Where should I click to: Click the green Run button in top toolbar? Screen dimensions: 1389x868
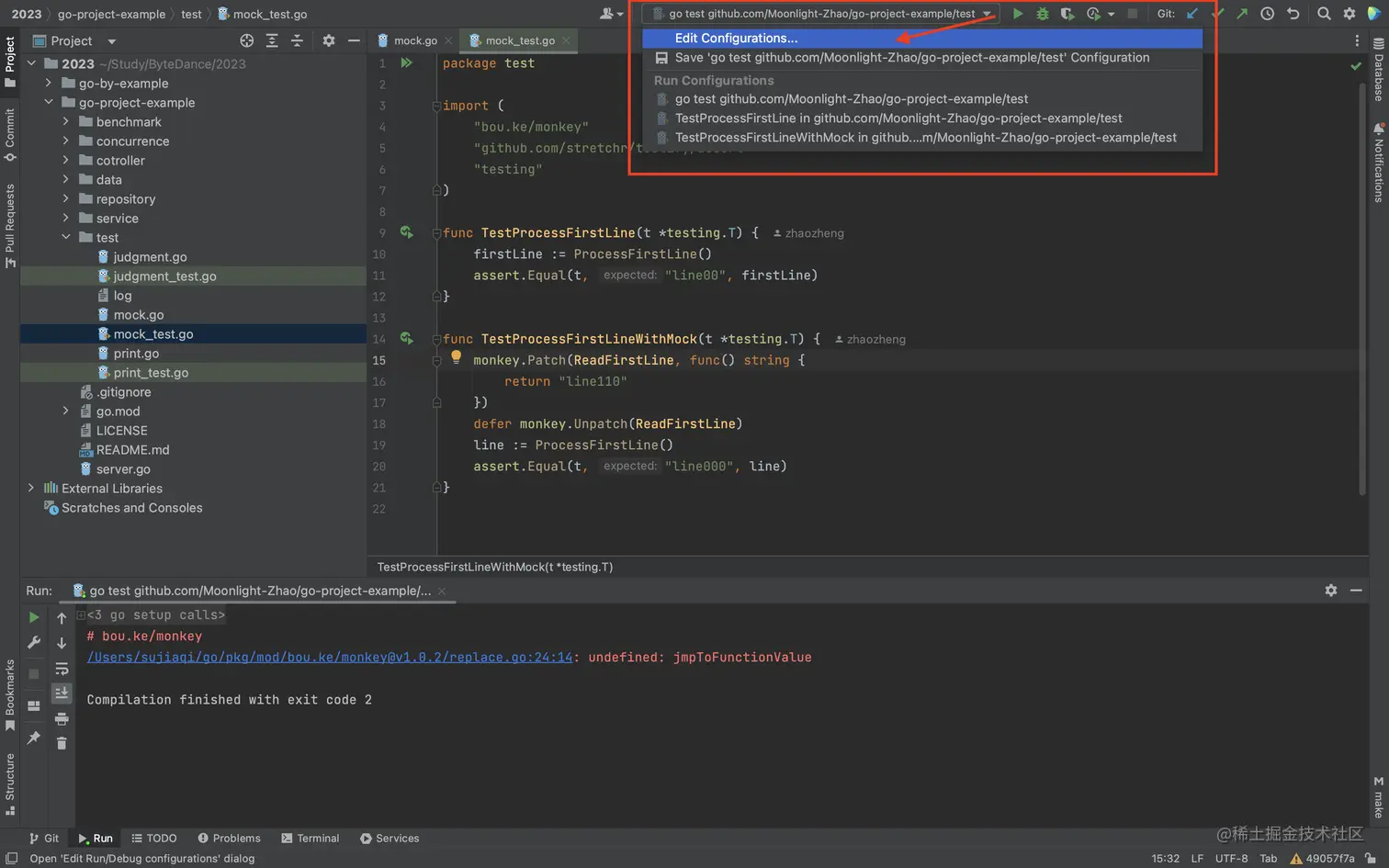coord(1017,14)
